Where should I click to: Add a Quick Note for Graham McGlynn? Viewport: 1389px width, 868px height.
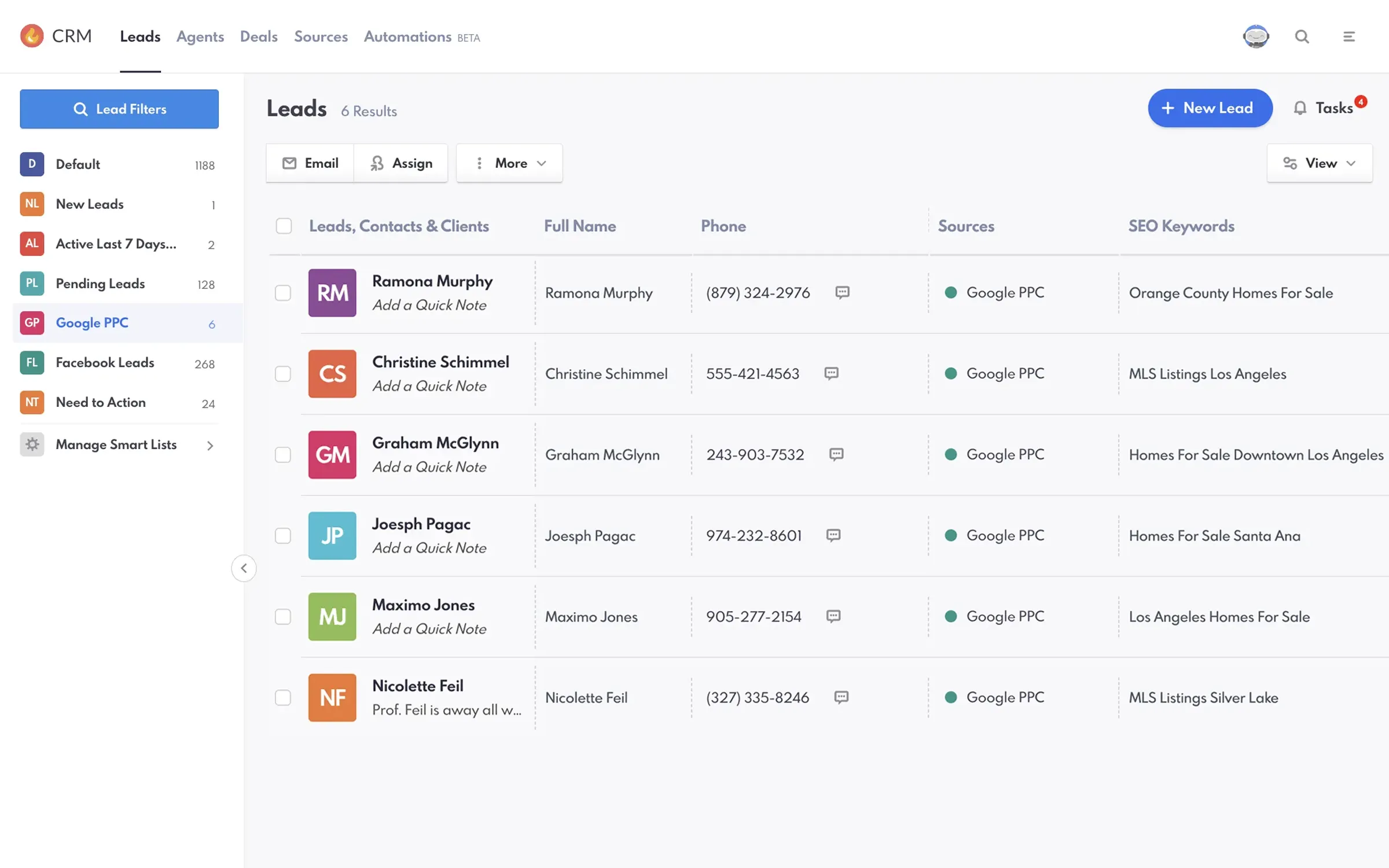pyautogui.click(x=429, y=467)
